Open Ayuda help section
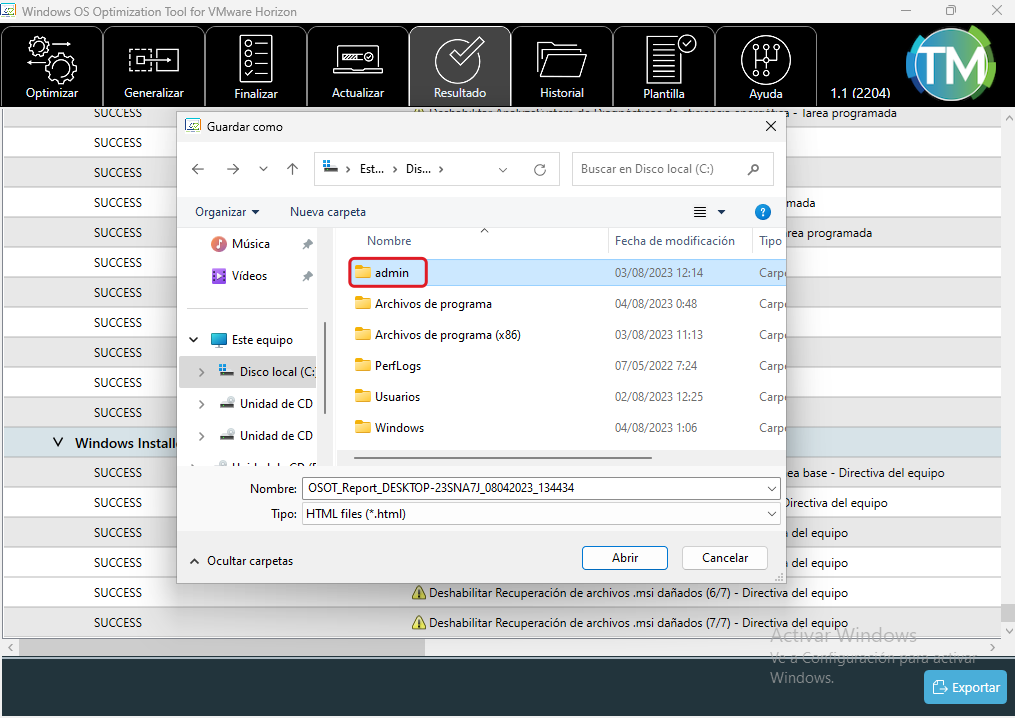This screenshot has width=1015, height=718. click(766, 66)
